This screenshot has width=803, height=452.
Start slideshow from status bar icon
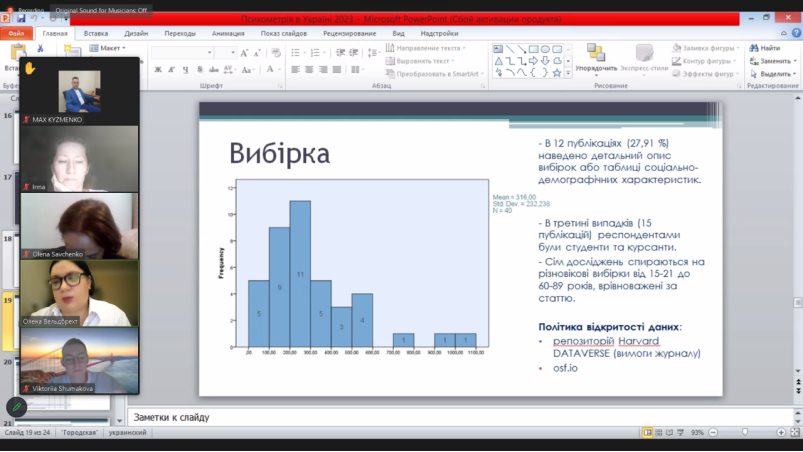(682, 432)
